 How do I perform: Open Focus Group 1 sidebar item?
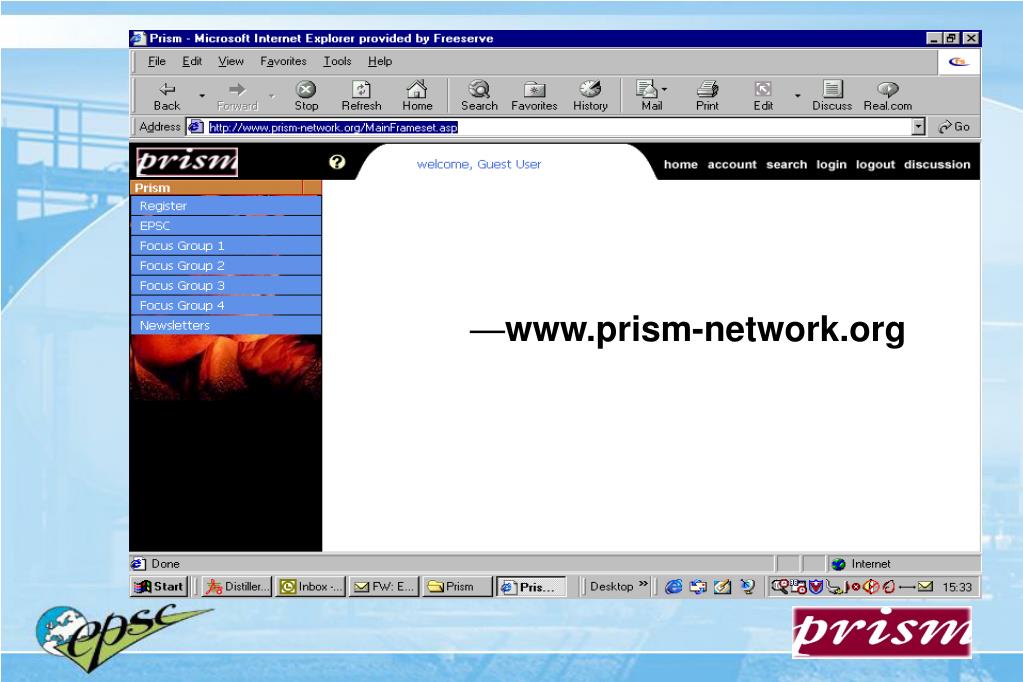pyautogui.click(x=226, y=246)
